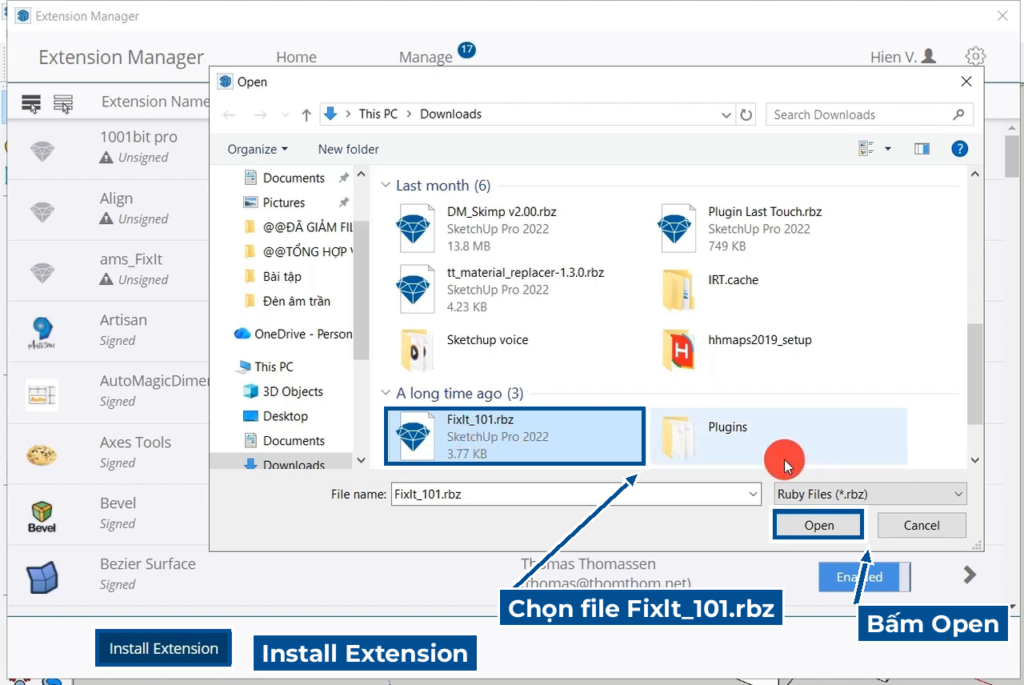1024x685 pixels.
Task: Select the Bevel extension icon
Action: point(42,516)
